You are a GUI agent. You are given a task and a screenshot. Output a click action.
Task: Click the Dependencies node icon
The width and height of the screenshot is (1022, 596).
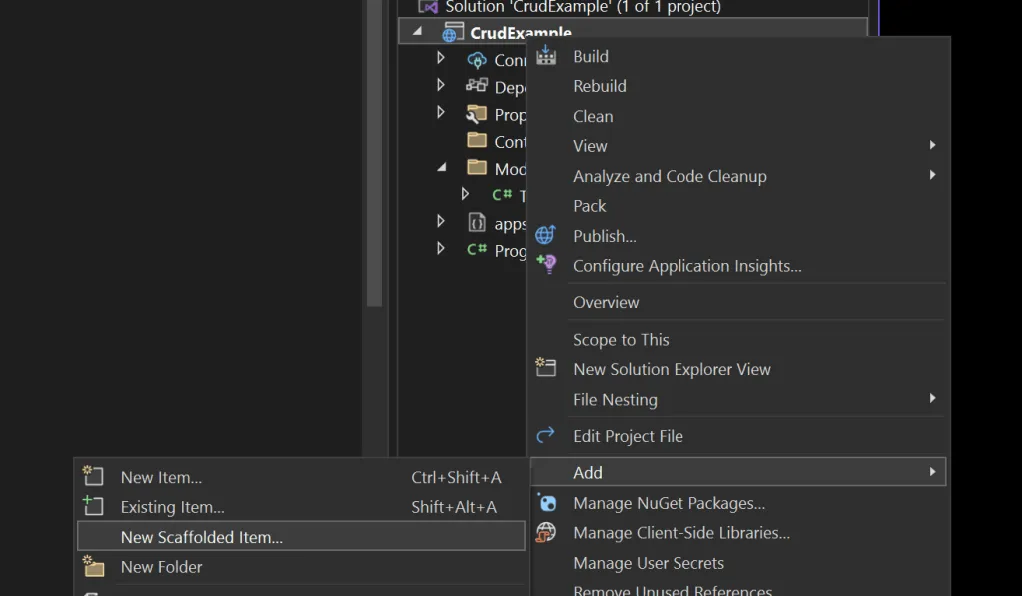(x=477, y=85)
